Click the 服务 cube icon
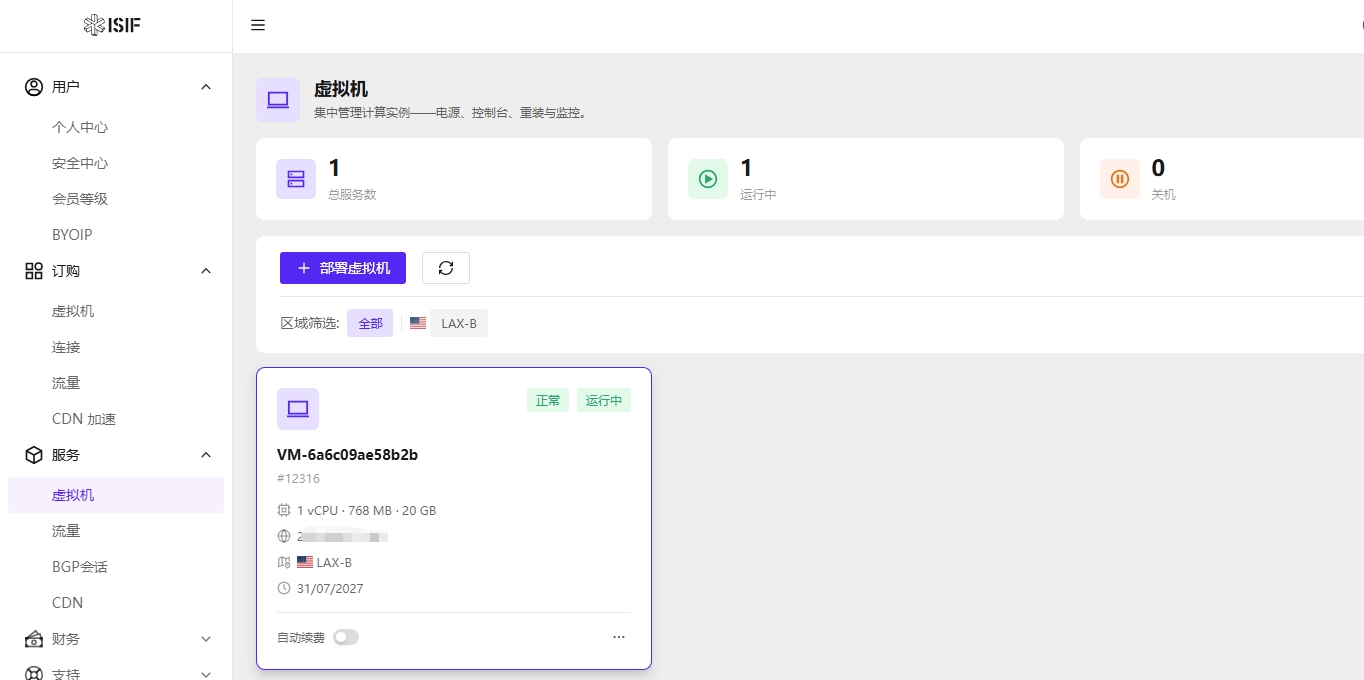 click(34, 455)
